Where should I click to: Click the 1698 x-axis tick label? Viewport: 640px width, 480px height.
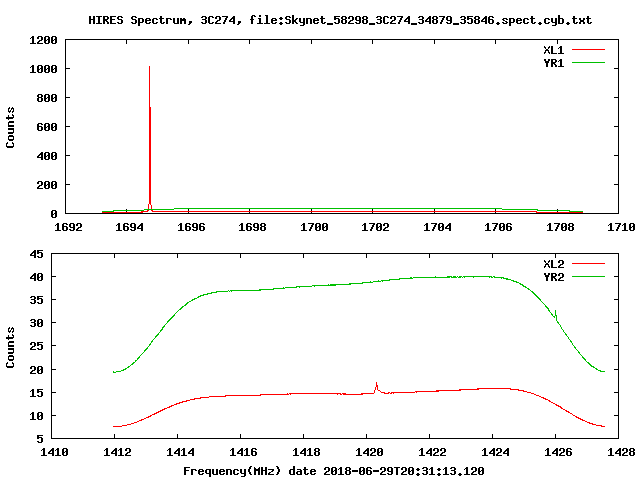click(x=252, y=227)
